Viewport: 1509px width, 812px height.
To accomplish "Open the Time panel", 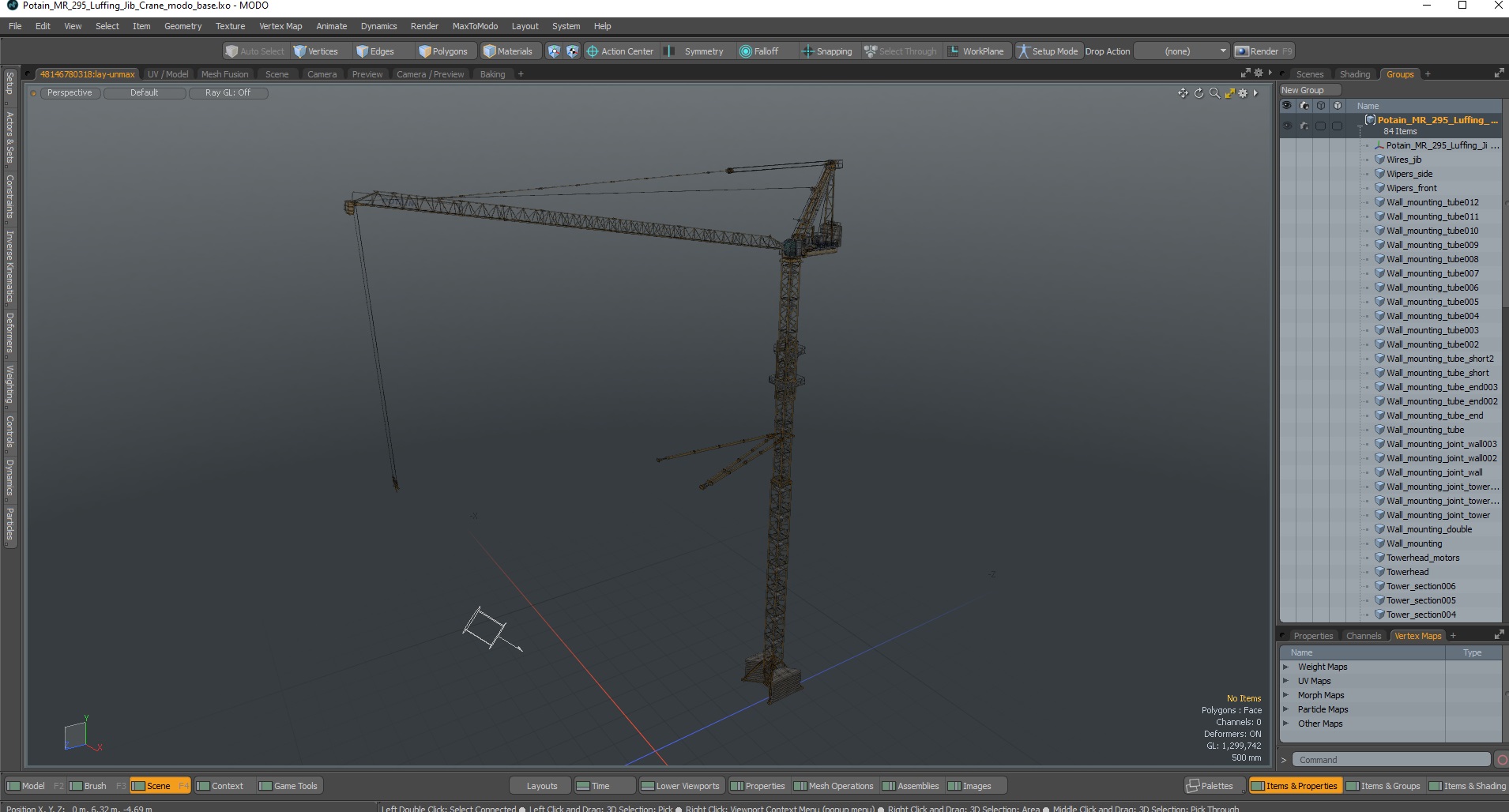I will pyautogui.click(x=604, y=786).
